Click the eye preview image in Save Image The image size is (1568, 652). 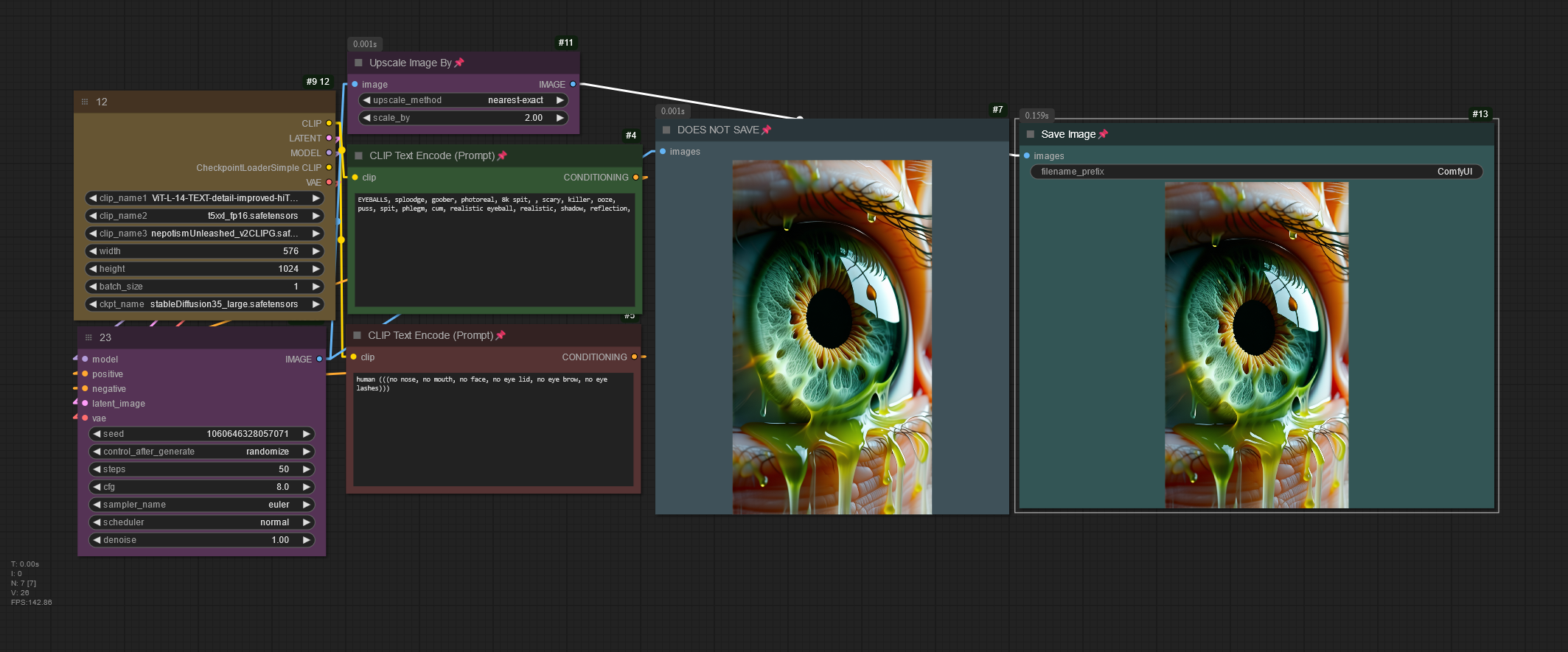click(x=1256, y=345)
